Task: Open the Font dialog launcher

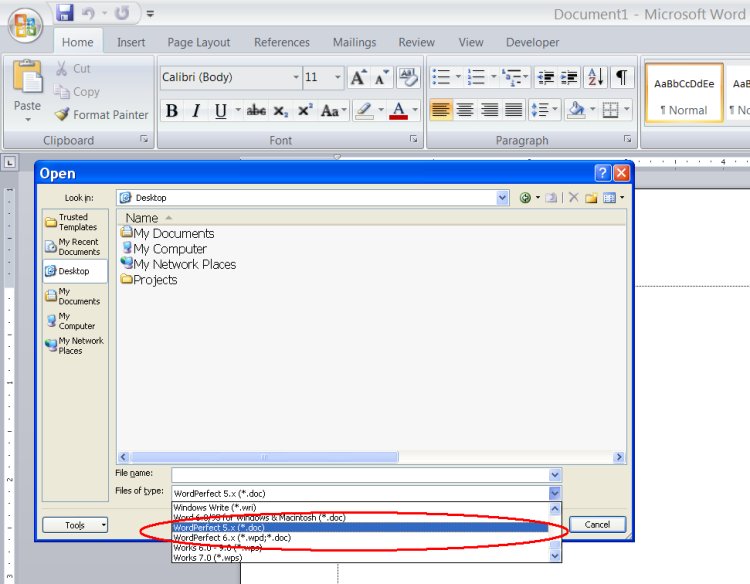Action: 413,139
